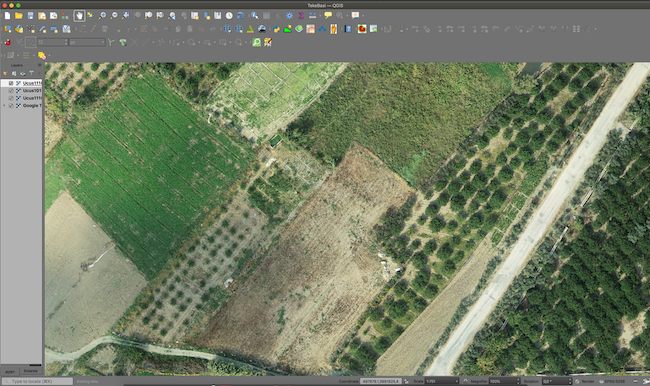This screenshot has height=386, width=650.
Task: Add a new layer group
Action: [x=14, y=73]
